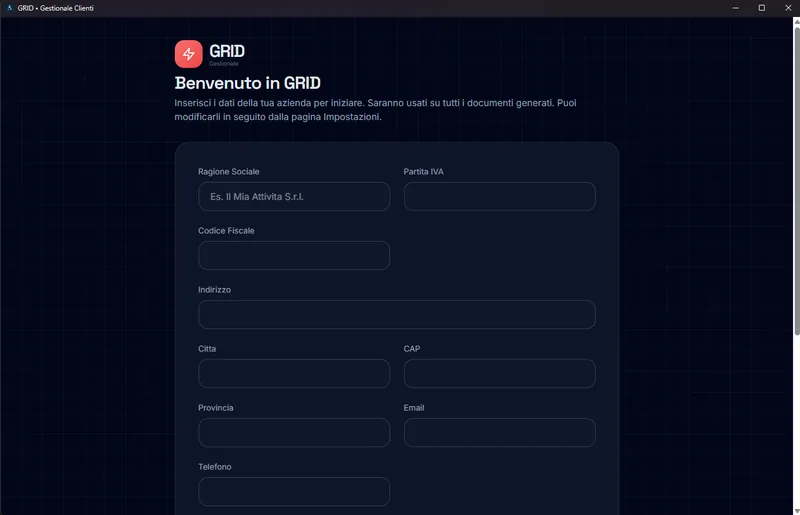This screenshot has width=800, height=515.
Task: Minimize the GRID Gestionale Clienti window
Action: (735, 8)
